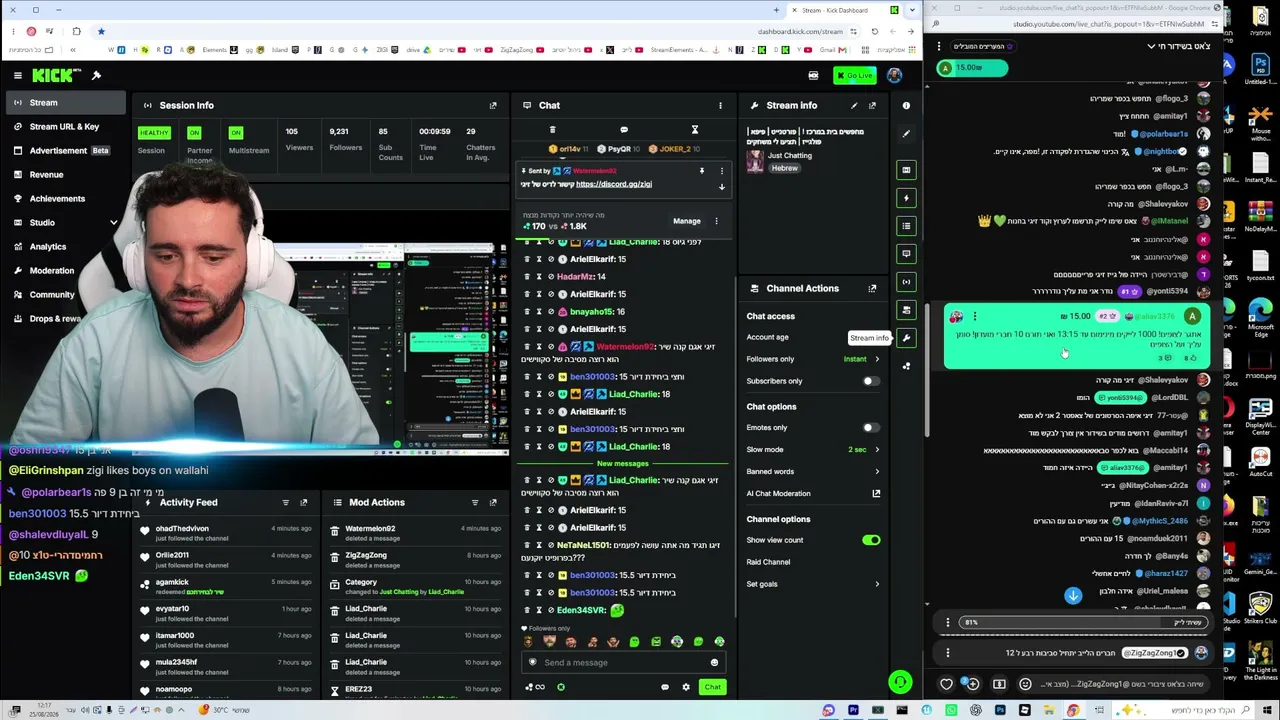Open the emoji picker in the message box
1280x720 pixels.
714,662
